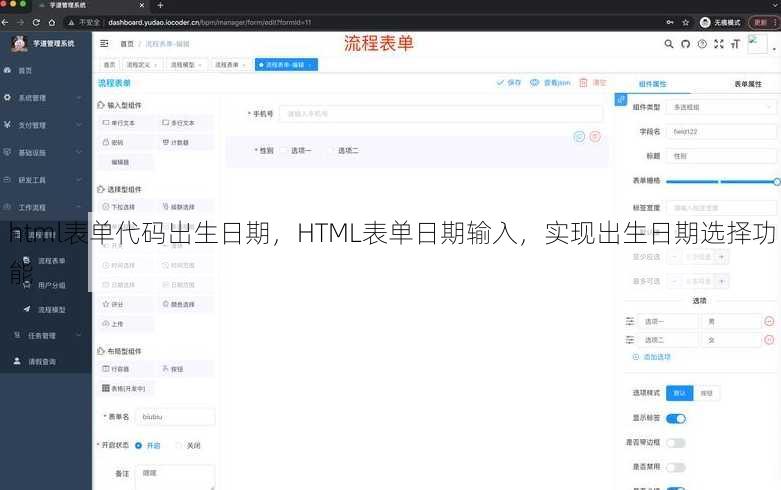Select 开启 radio for 开启状态

[138, 445]
